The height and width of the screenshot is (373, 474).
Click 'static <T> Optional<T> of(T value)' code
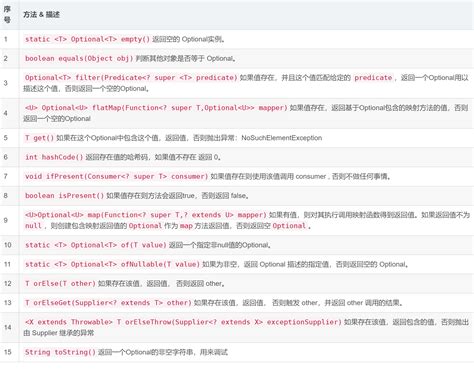95,245
